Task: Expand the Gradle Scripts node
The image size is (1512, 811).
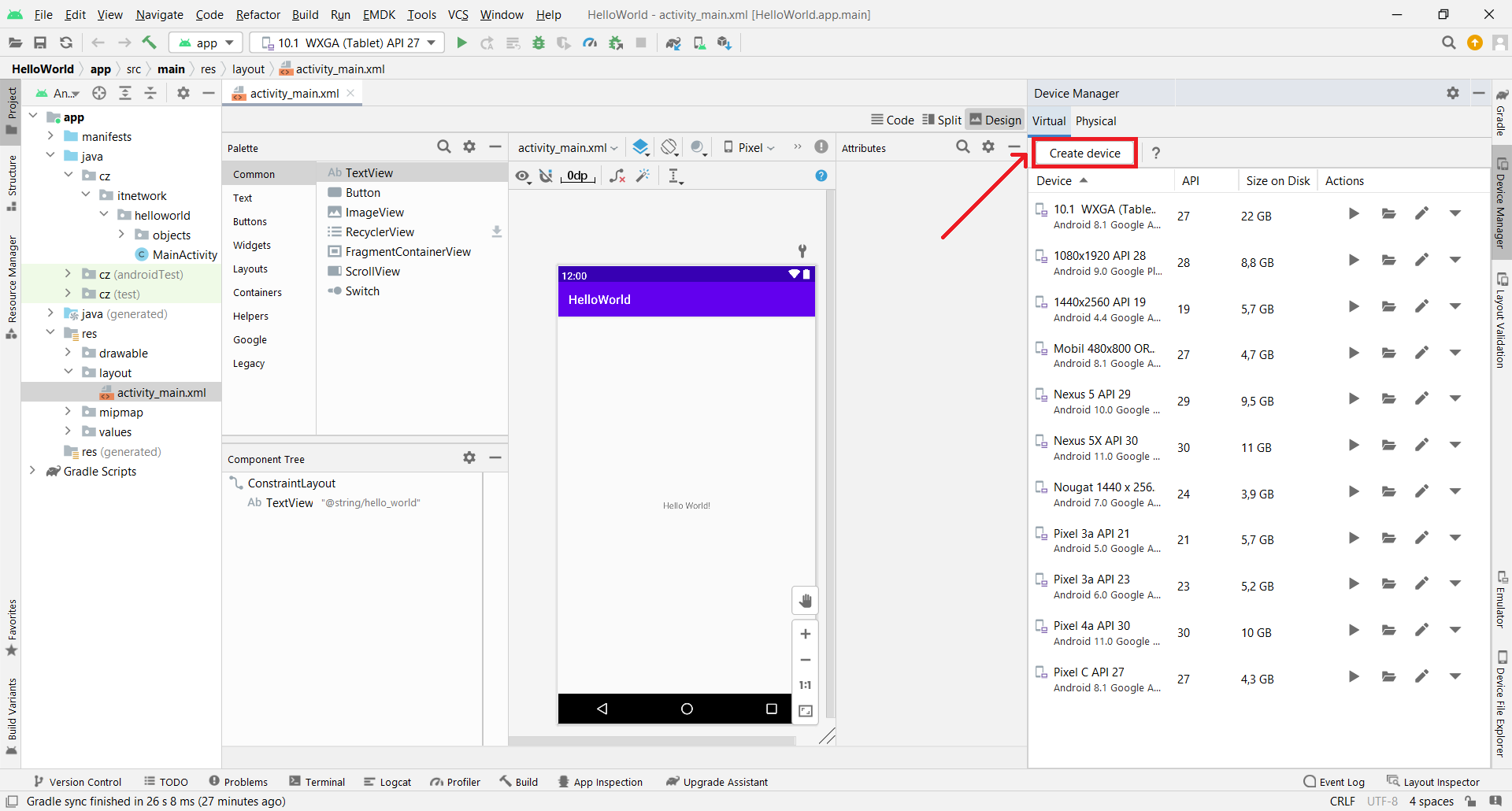Action: point(32,471)
